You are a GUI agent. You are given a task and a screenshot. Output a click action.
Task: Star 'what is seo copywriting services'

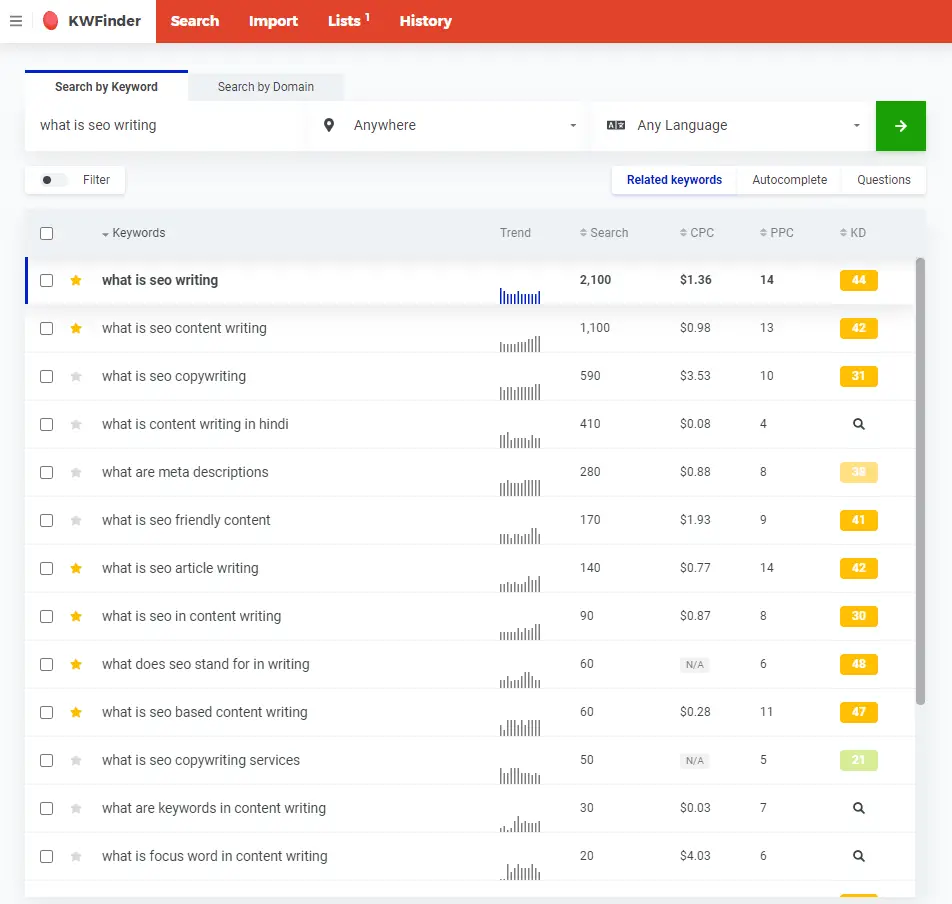(x=76, y=760)
